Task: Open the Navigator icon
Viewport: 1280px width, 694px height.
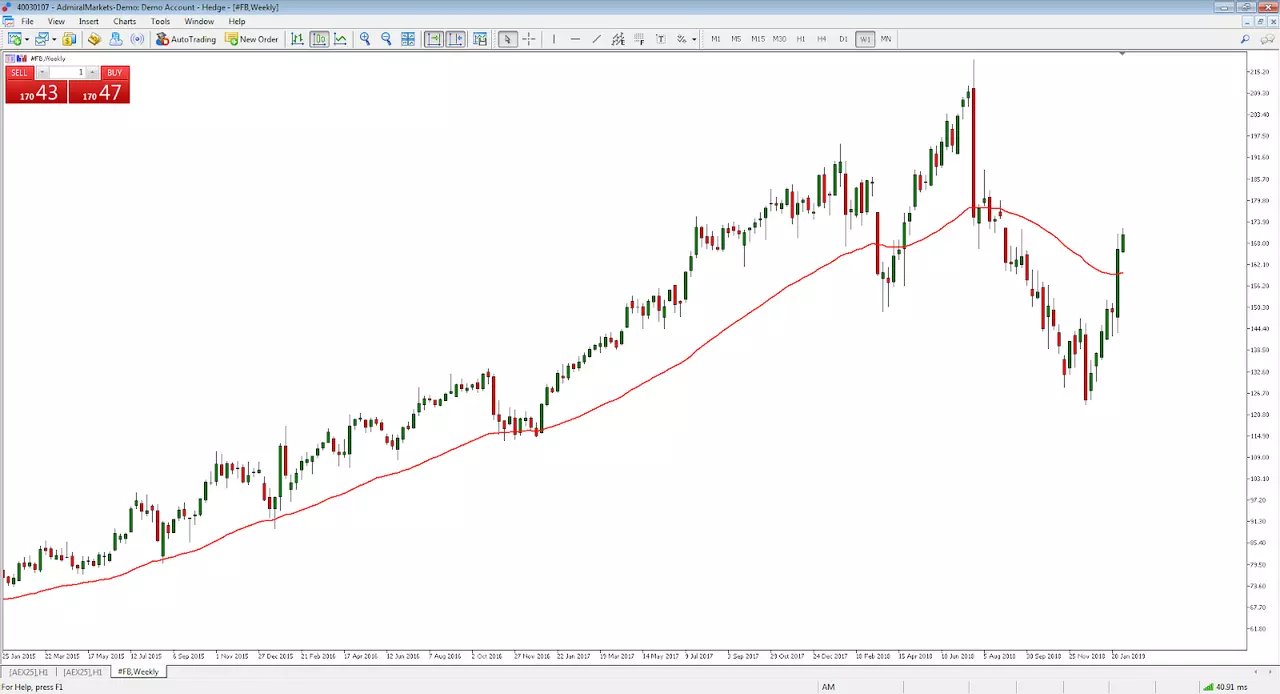Action: pyautogui.click(x=116, y=39)
